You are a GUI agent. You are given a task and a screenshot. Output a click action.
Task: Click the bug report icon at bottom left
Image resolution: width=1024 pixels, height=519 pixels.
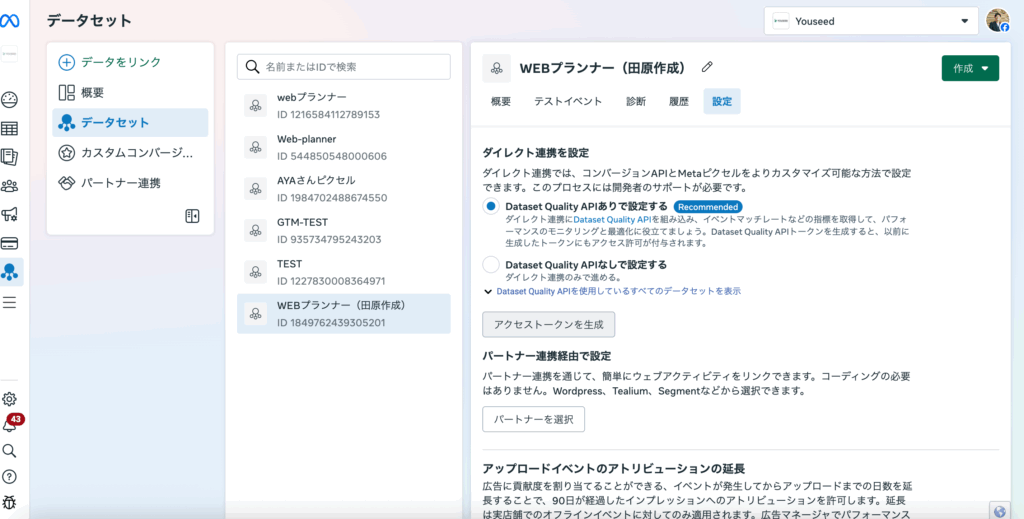(x=10, y=501)
